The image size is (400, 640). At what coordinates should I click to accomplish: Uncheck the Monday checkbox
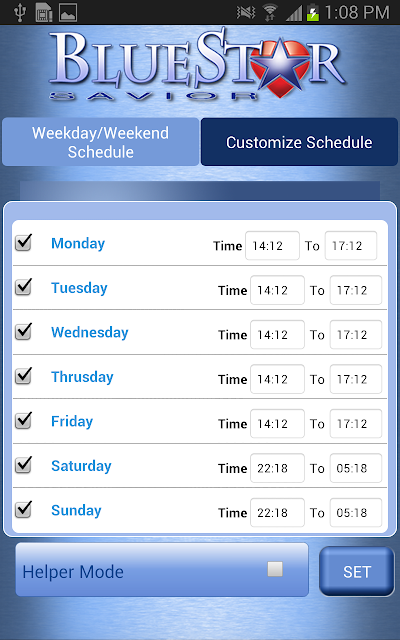23,242
